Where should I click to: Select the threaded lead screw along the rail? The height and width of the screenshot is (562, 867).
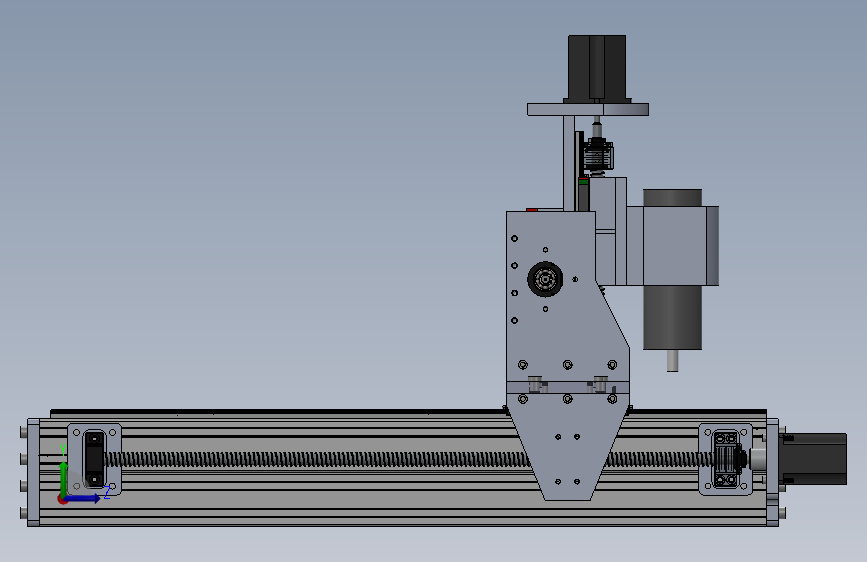point(318,459)
